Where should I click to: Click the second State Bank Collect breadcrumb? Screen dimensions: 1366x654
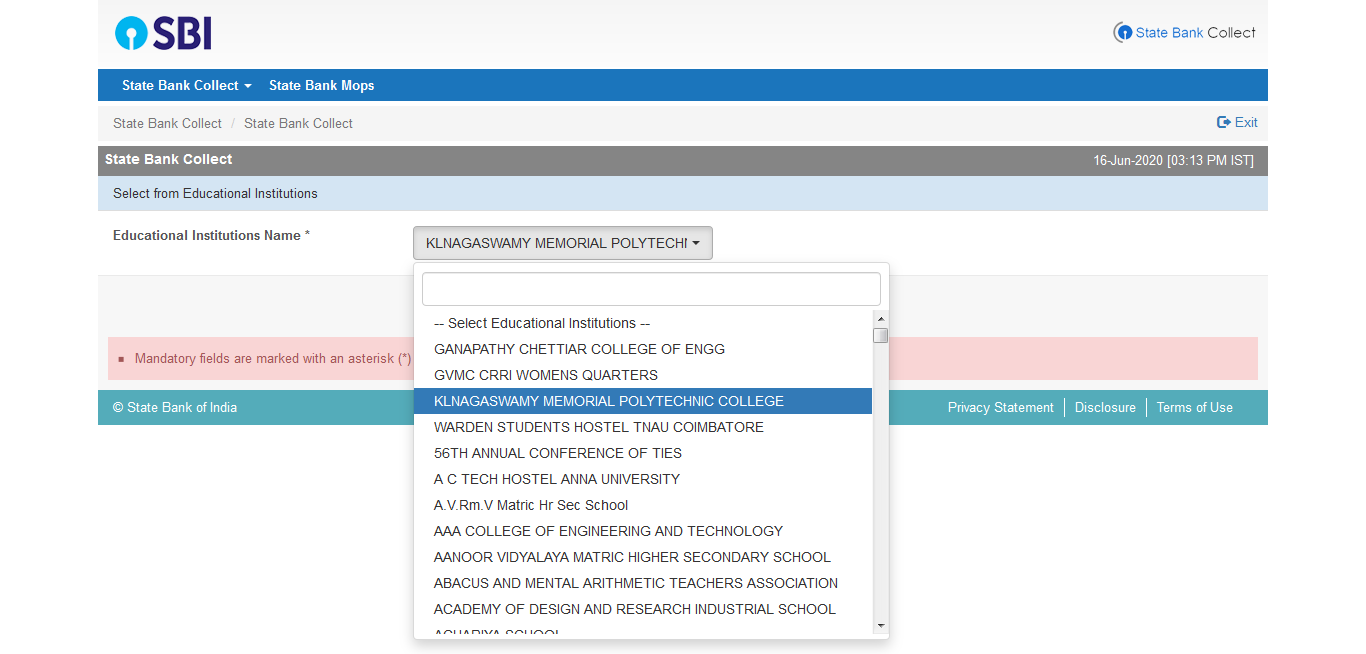(298, 123)
